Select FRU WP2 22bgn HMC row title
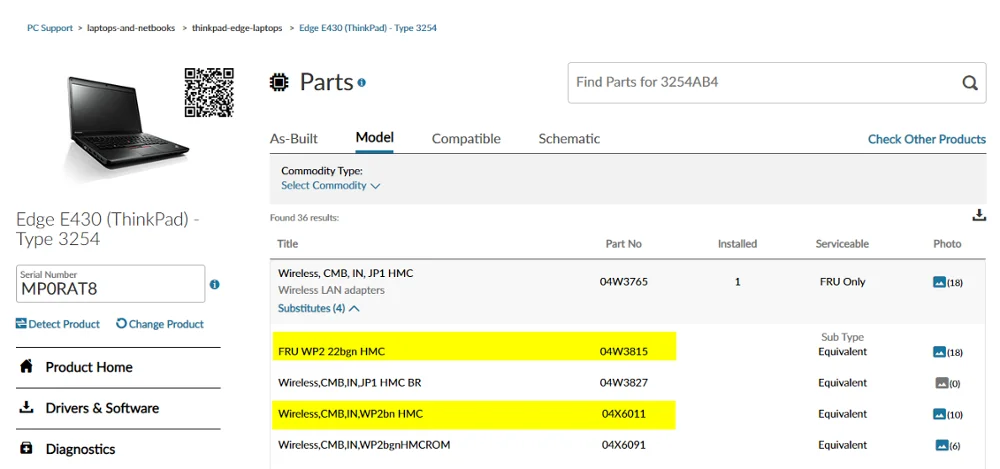 332,352
